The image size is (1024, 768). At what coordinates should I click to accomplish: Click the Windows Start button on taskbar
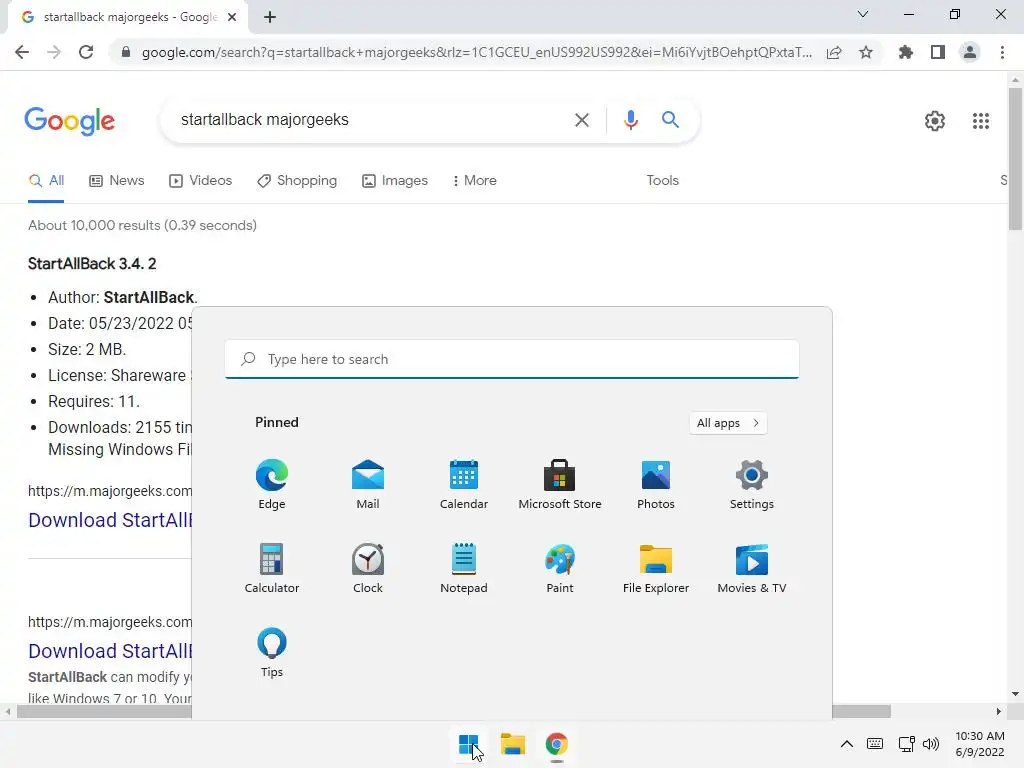coord(468,744)
